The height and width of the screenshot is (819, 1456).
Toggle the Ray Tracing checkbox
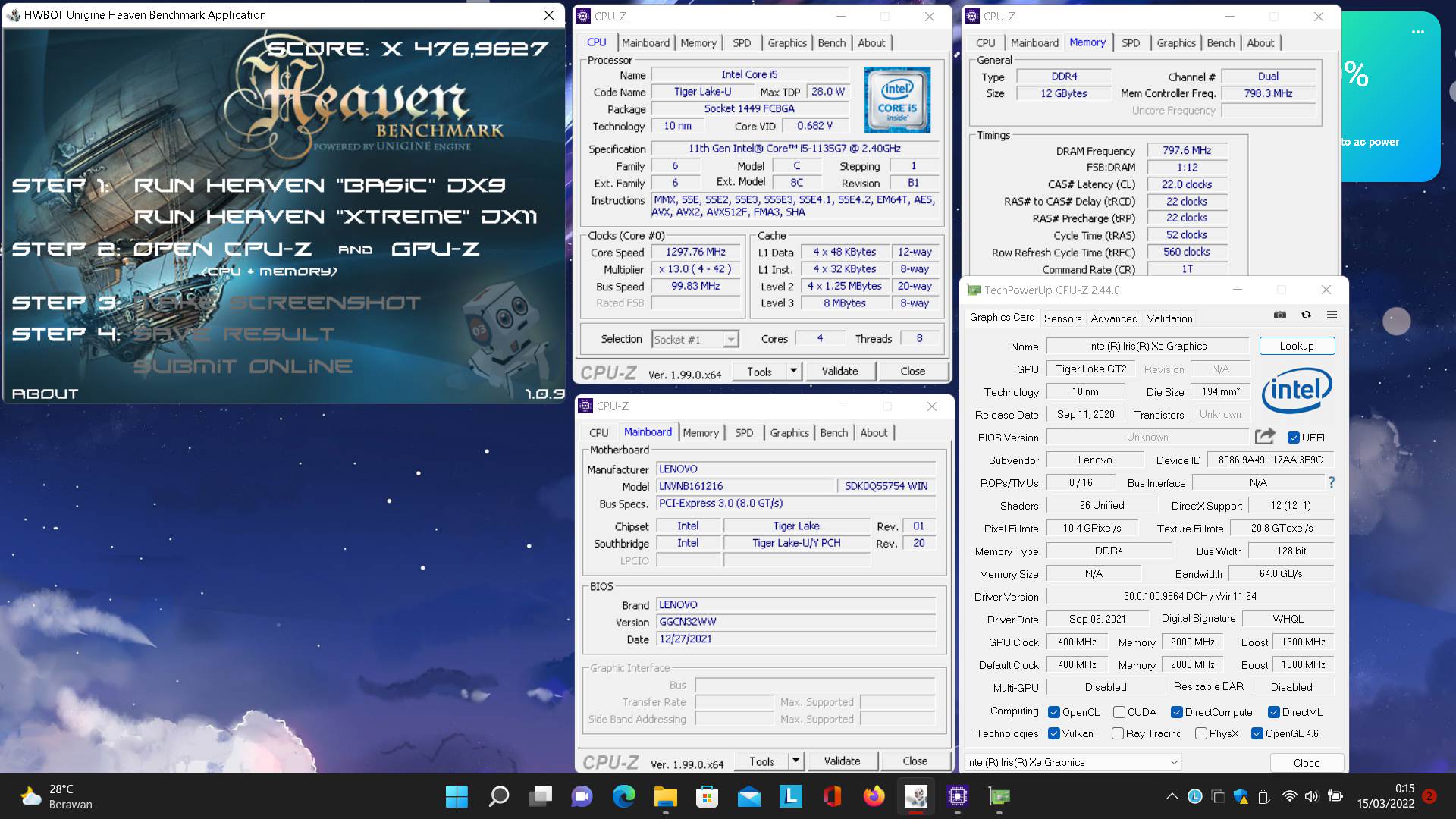pos(1117,733)
